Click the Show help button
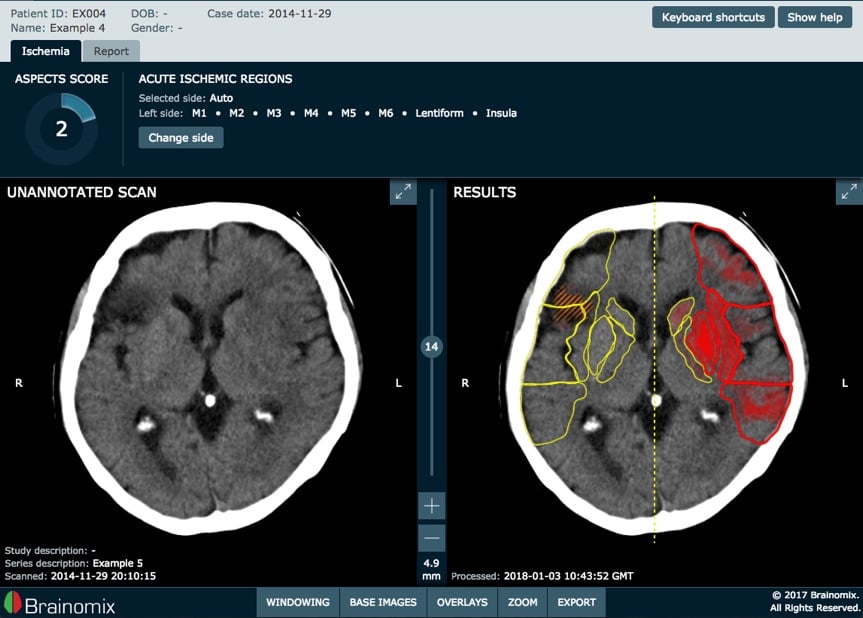The width and height of the screenshot is (863, 618). pos(815,17)
